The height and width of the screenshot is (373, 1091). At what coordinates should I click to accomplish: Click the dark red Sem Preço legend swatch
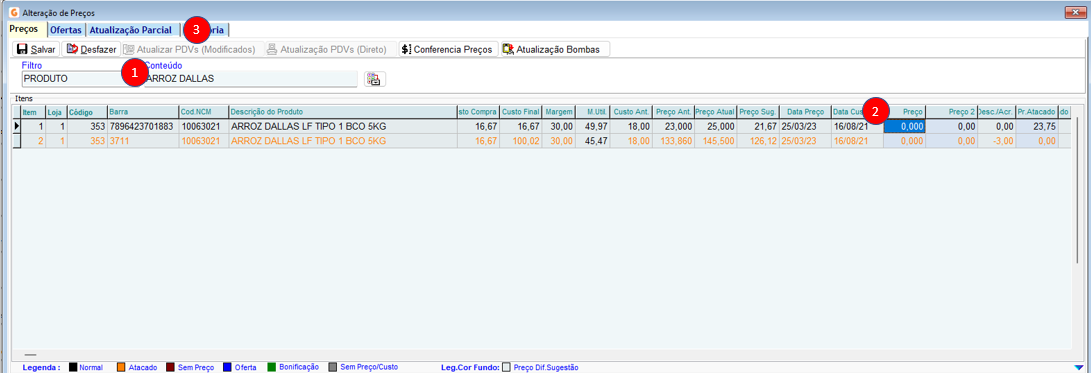tap(170, 367)
